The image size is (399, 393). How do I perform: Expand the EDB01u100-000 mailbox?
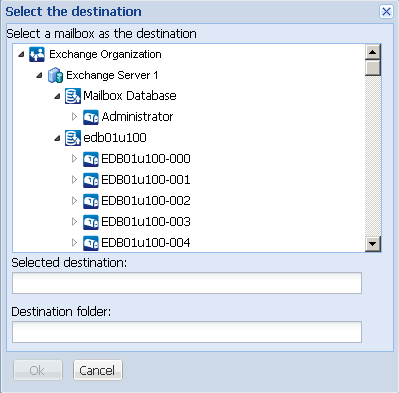(74, 159)
